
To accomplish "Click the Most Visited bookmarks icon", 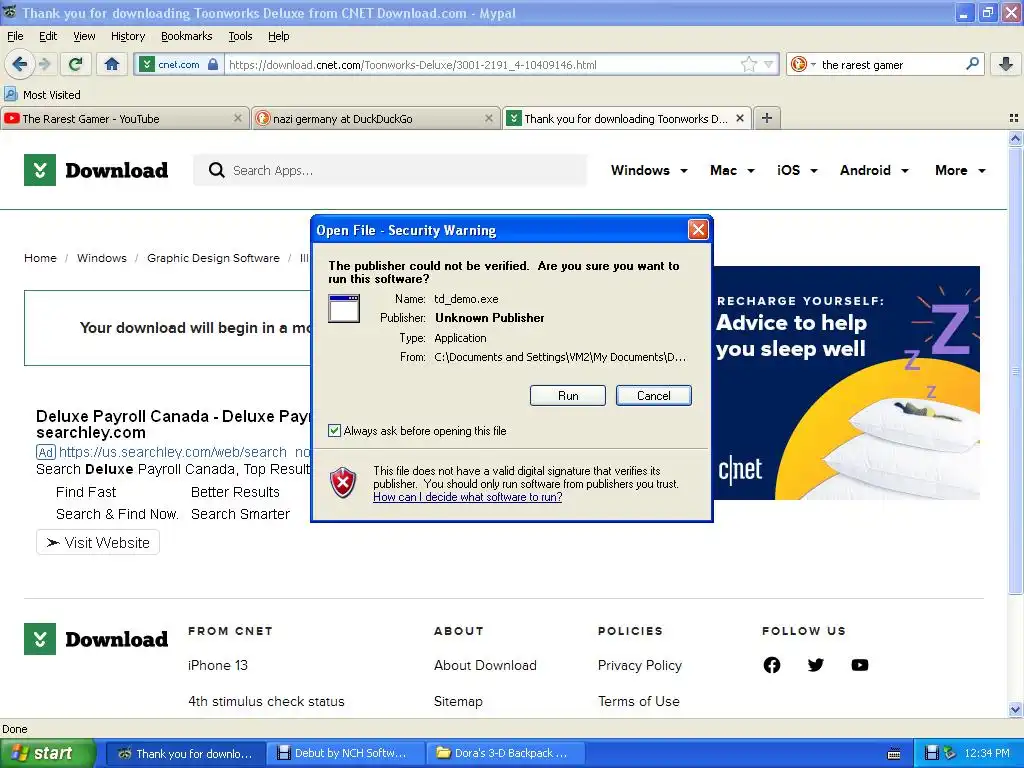I will [x=10, y=94].
